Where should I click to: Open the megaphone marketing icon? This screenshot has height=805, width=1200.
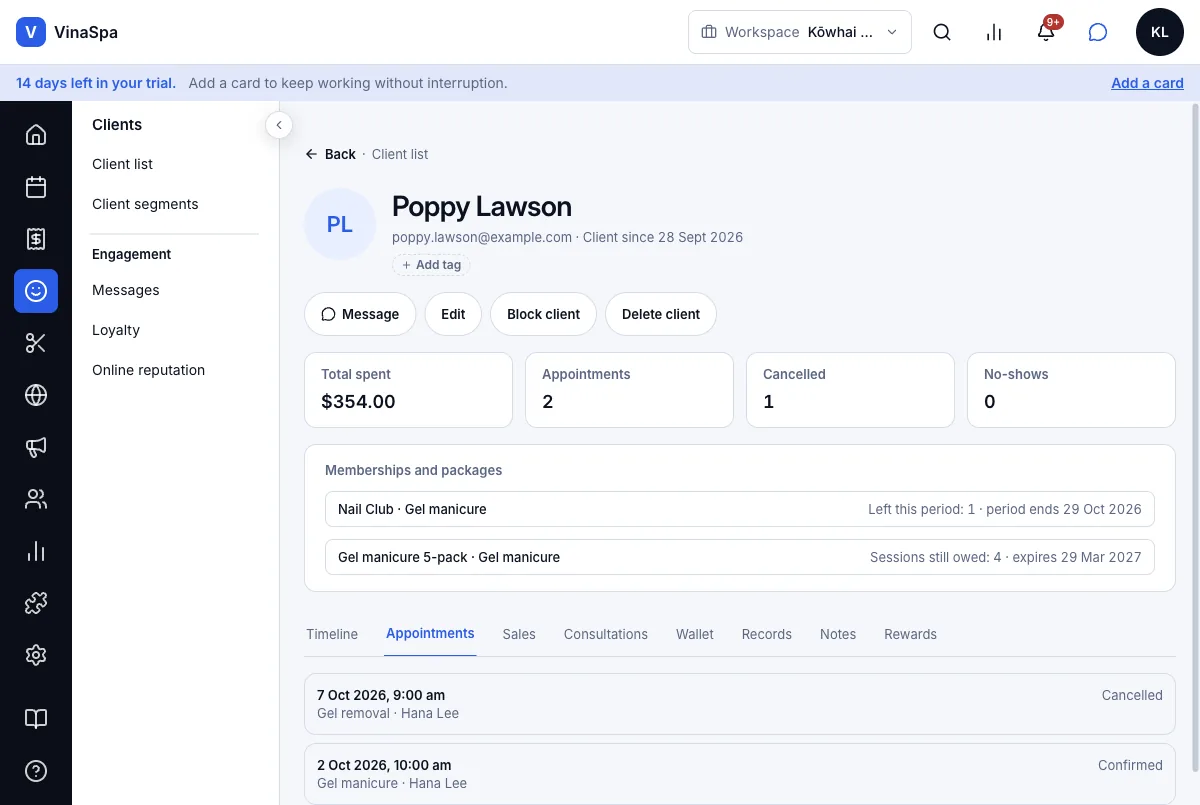[x=36, y=447]
